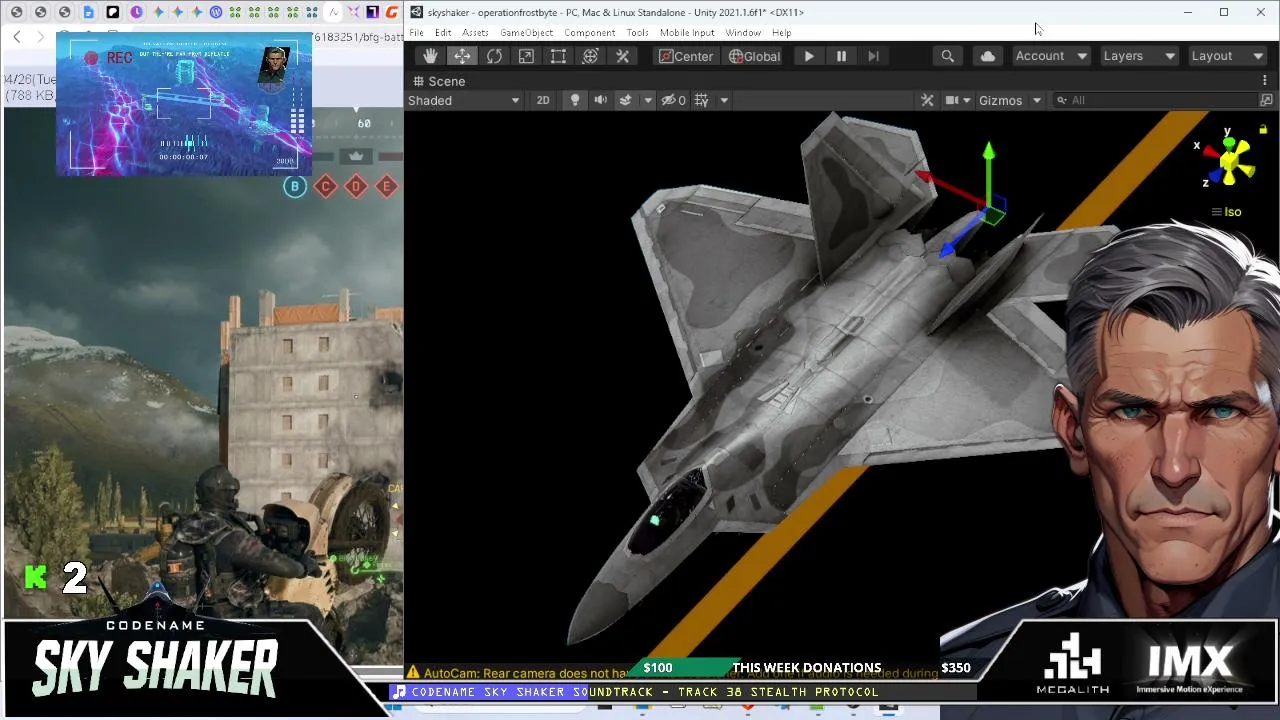Go back in the browser window

click(17, 36)
